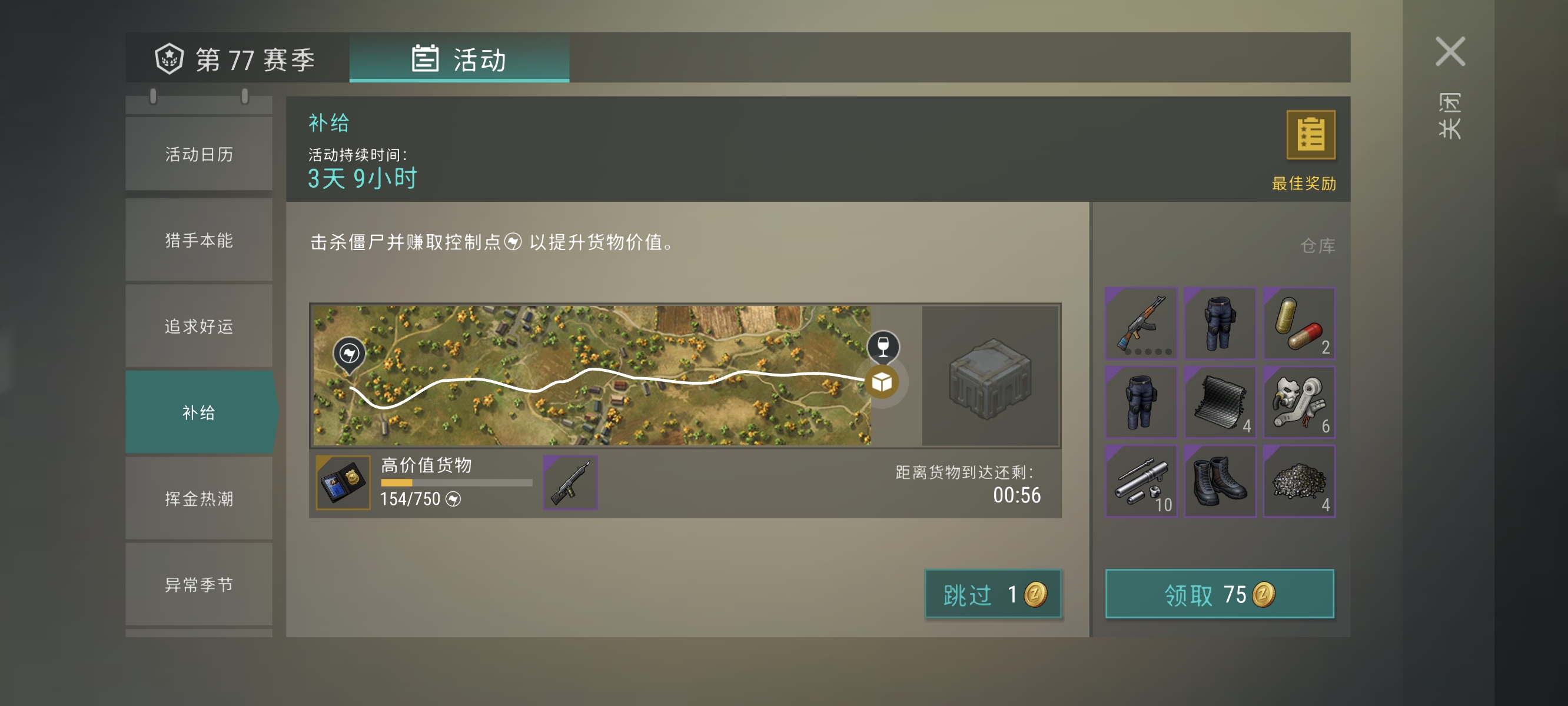The width and height of the screenshot is (1568, 706).
Task: Select the gas mask parts item
Action: point(1299,402)
